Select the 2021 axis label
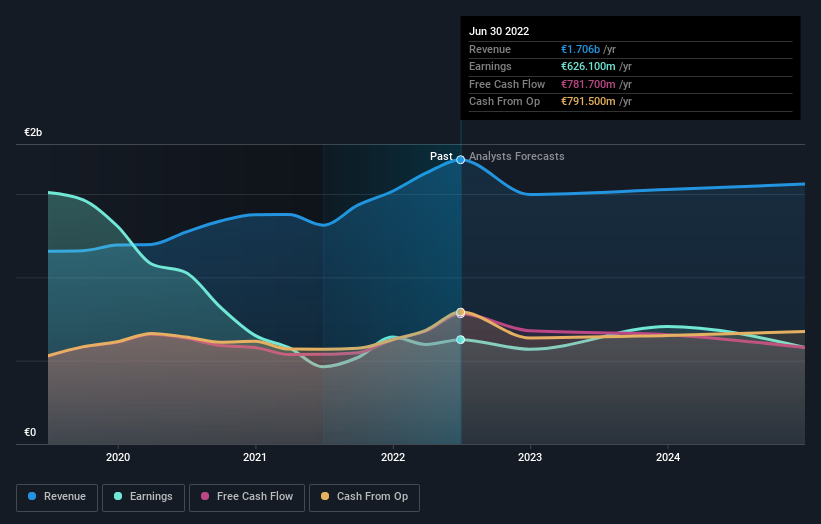This screenshot has height=524, width=821. click(255, 458)
